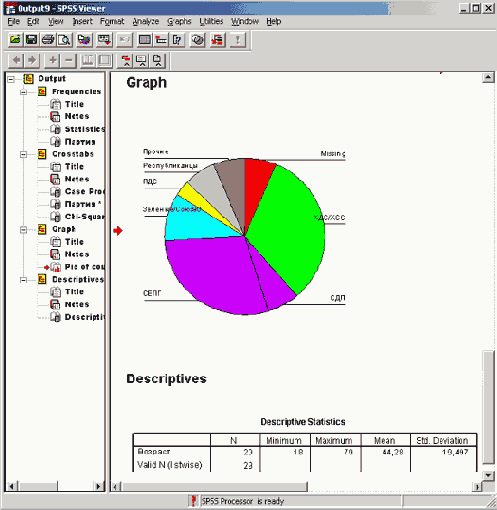
Task: Click the Insert Heading icon
Action: [126, 61]
